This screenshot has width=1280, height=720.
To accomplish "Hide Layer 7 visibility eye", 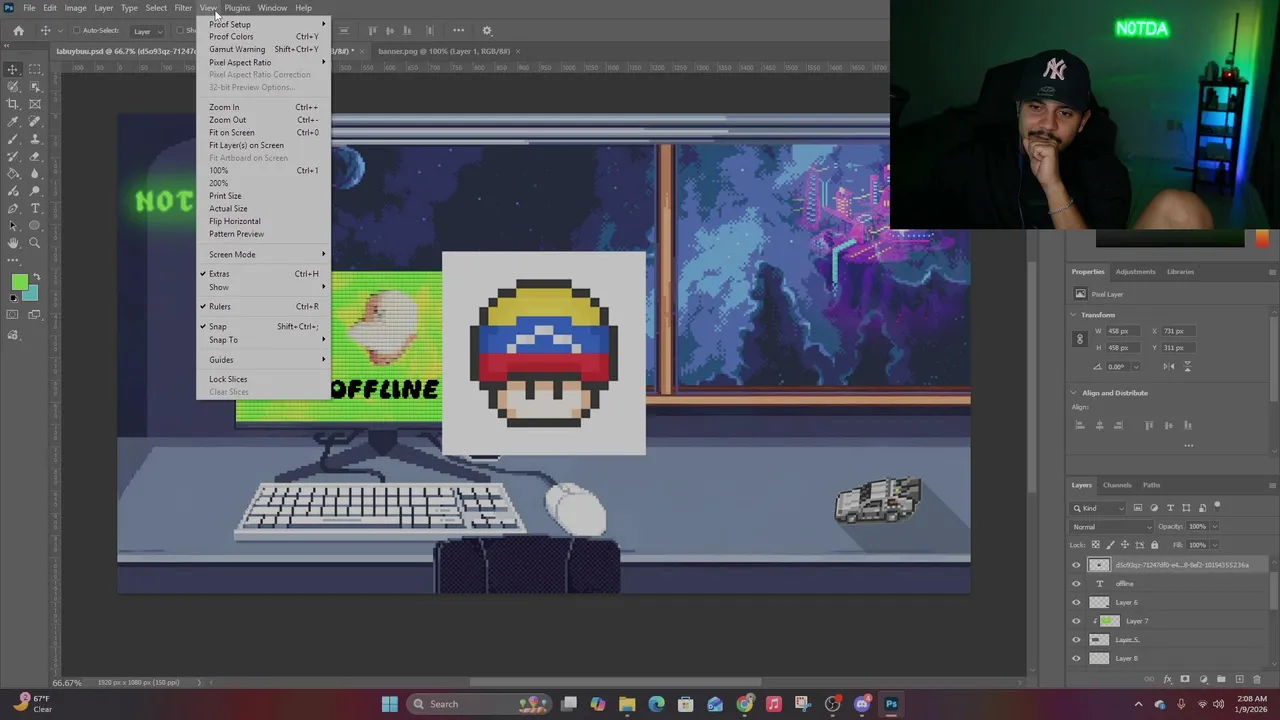I will [1076, 621].
